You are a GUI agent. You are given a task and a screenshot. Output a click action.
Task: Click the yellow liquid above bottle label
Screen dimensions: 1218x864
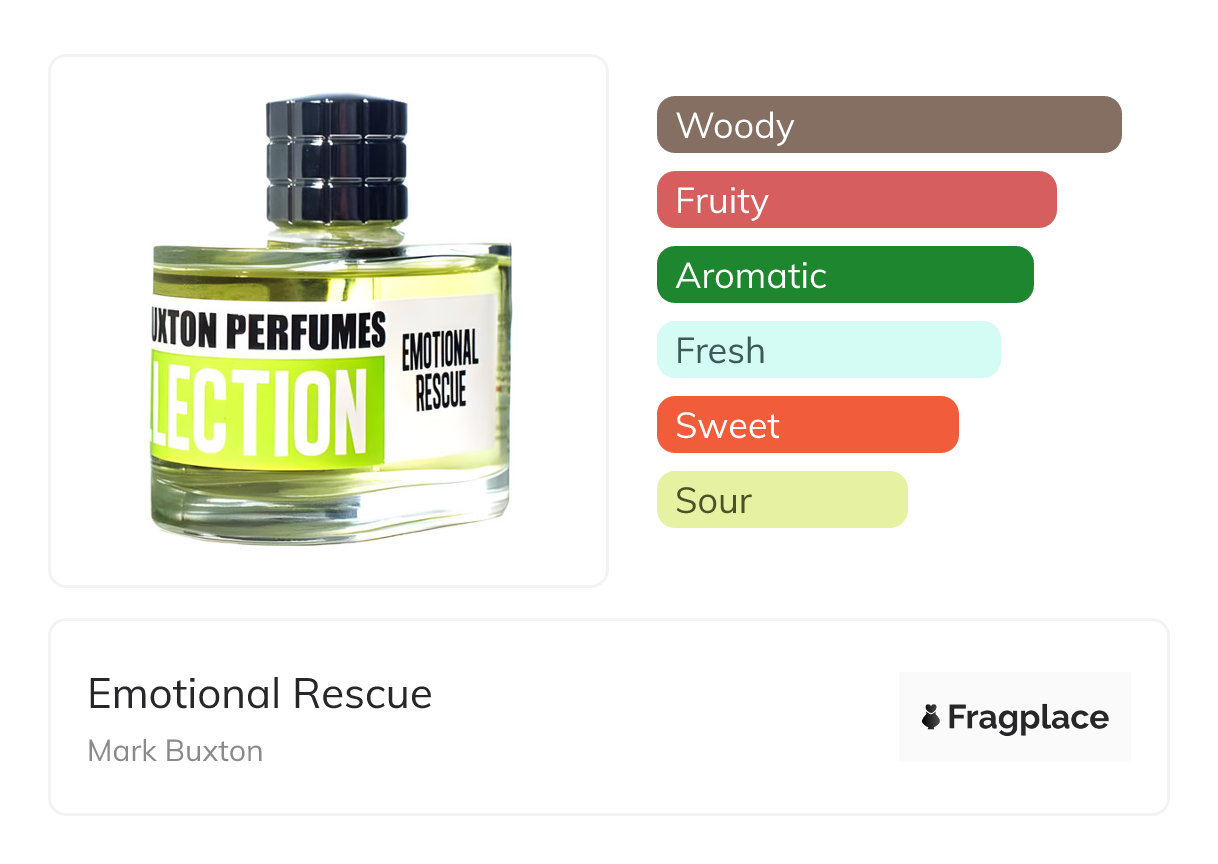(x=330, y=273)
